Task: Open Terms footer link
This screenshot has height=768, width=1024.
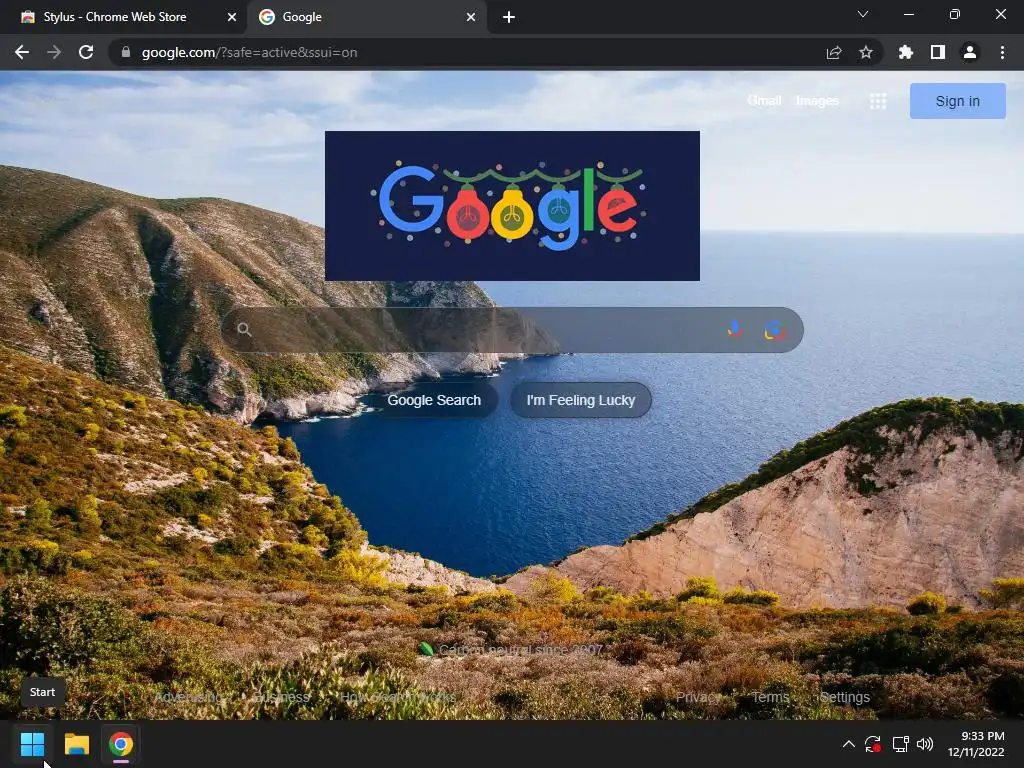Action: 770,697
